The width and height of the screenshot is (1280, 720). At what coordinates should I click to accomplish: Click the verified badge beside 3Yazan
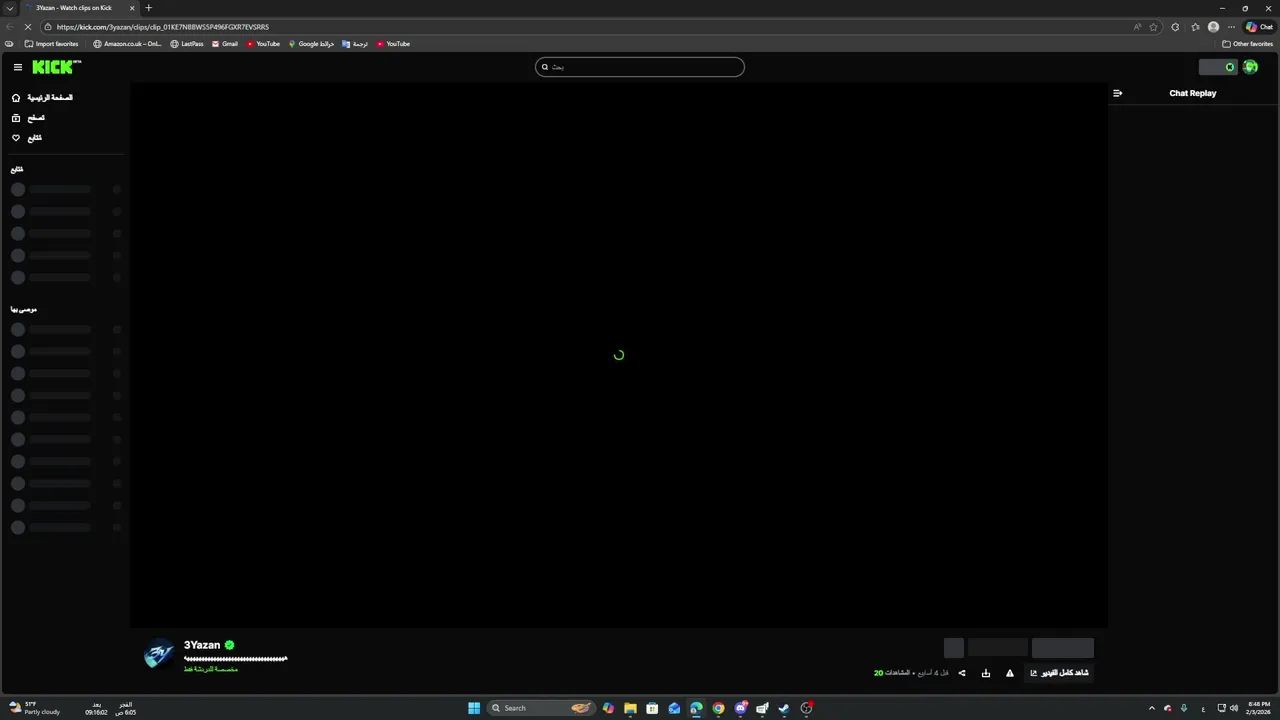click(229, 645)
